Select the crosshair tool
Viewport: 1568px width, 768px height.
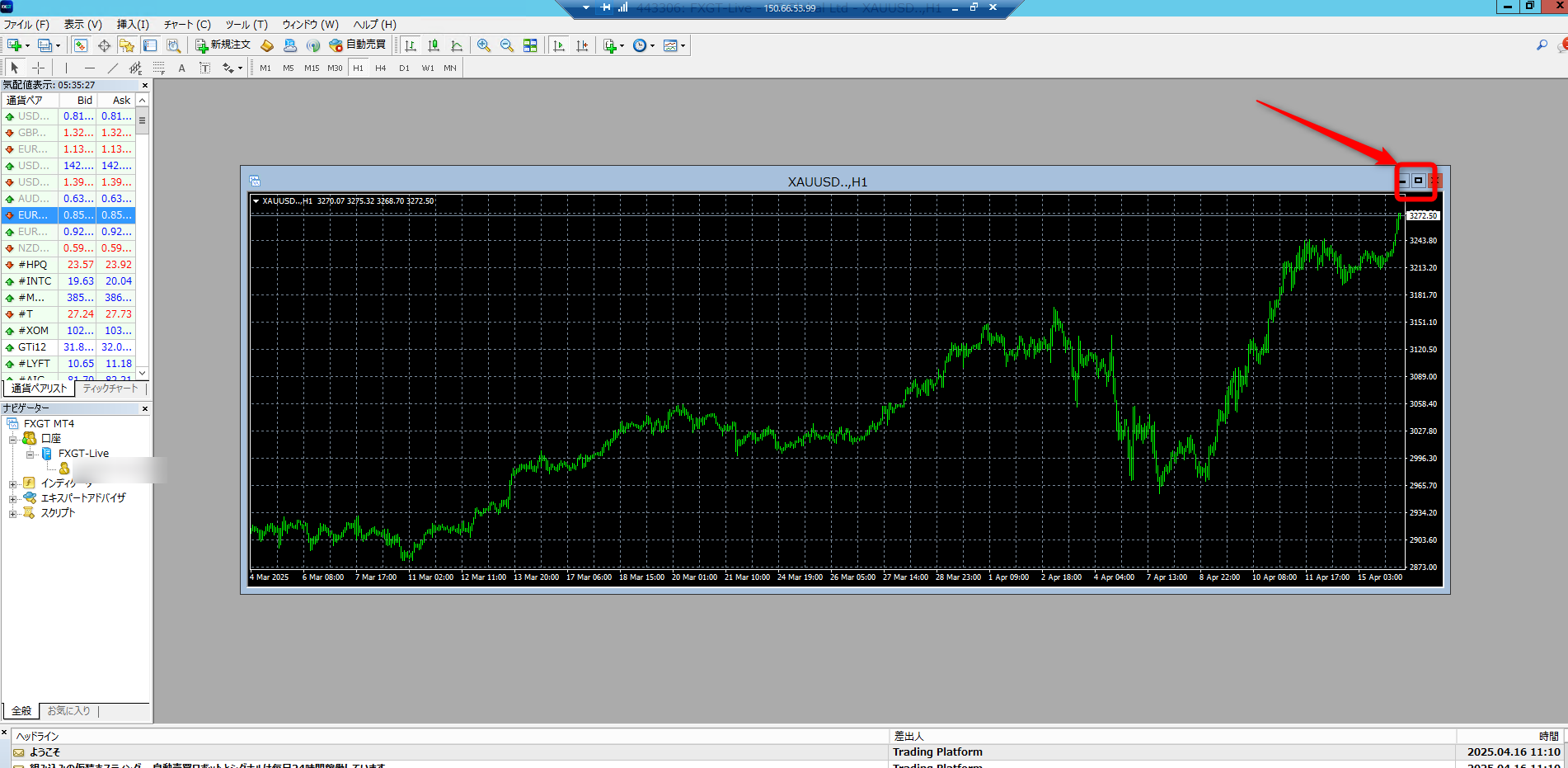coord(38,68)
